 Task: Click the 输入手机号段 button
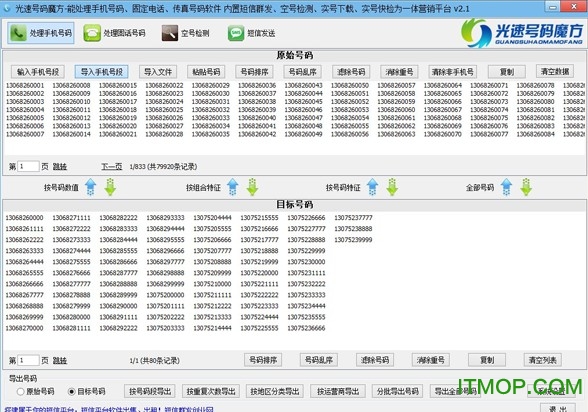coord(38,72)
